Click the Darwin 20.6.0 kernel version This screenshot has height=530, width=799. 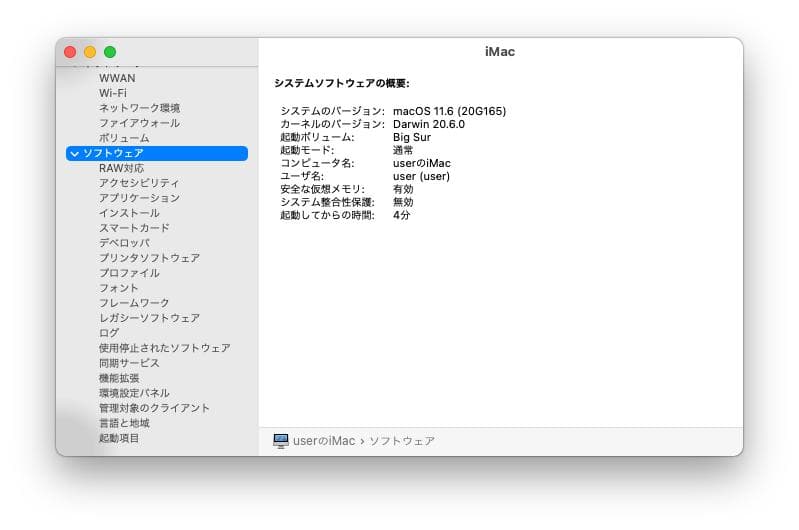tap(429, 124)
